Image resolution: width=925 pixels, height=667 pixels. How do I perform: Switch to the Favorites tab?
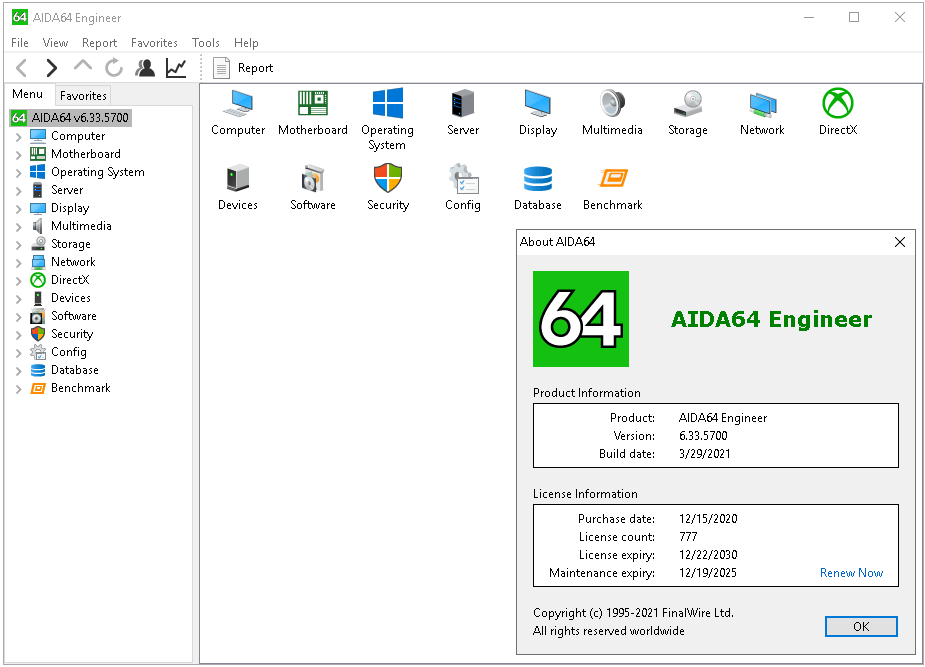pos(83,96)
